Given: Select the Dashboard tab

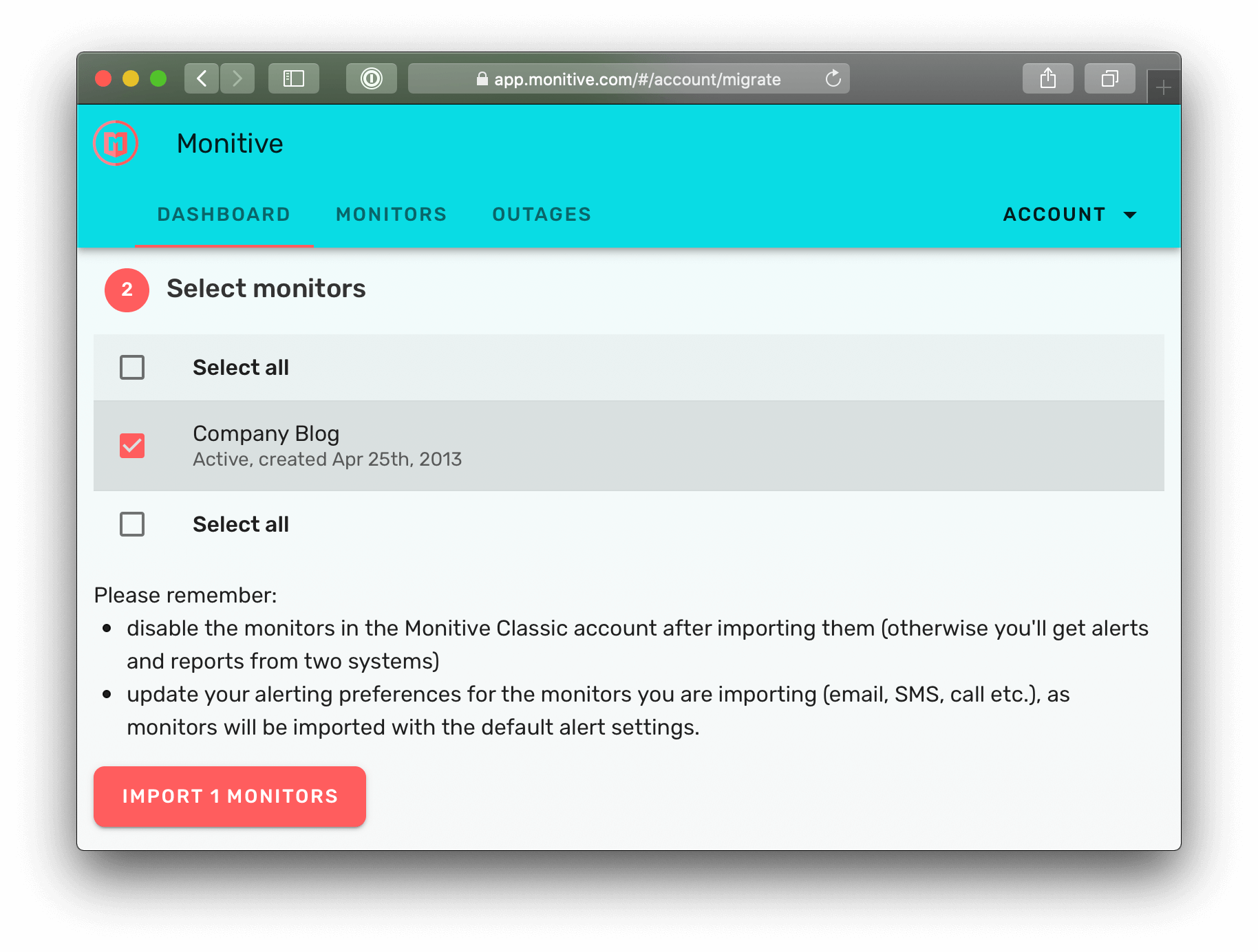Looking at the screenshot, I should (x=224, y=214).
